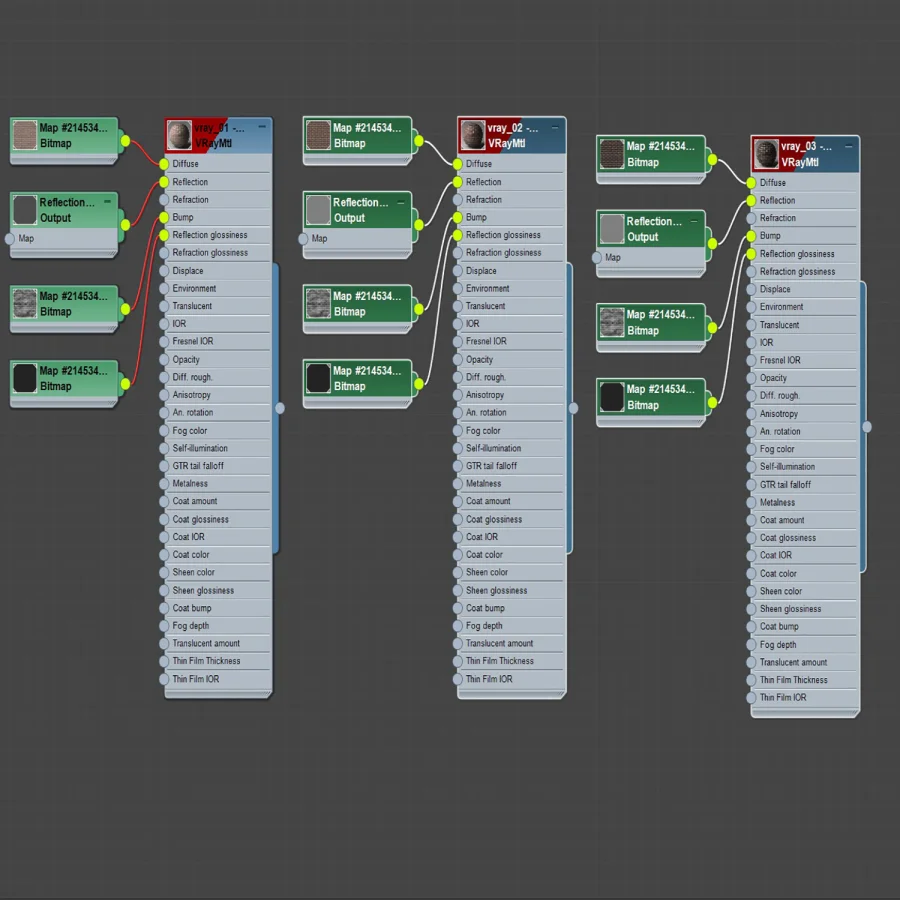Collapse the vray_01 VRayMtl node with minus
This screenshot has width=900, height=900.
click(262, 127)
